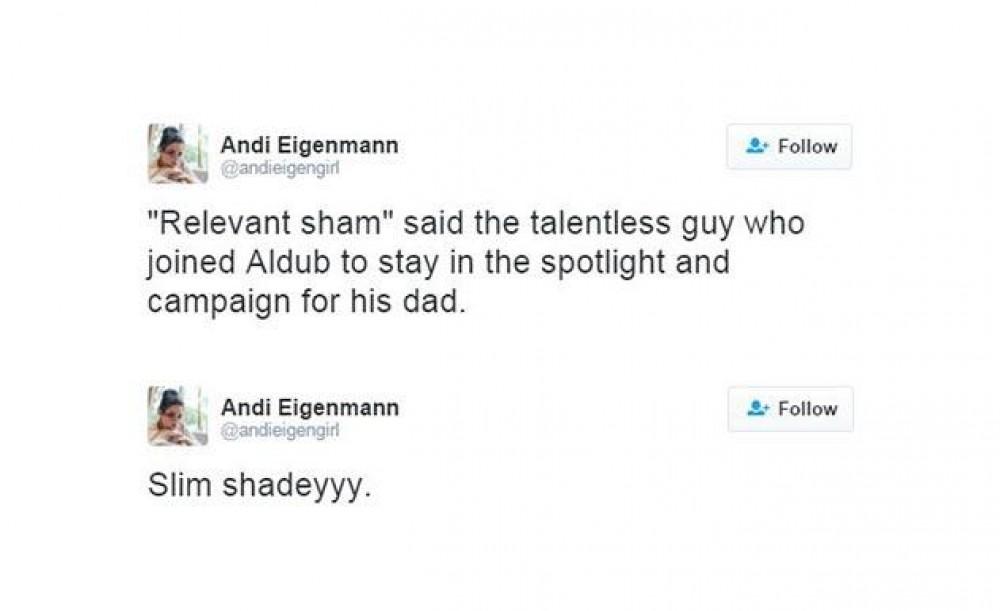Viewport: 1000px width, 611px height.
Task: Click the add-person icon beside the "Slim shadeyyy" tweet
Action: [757, 409]
